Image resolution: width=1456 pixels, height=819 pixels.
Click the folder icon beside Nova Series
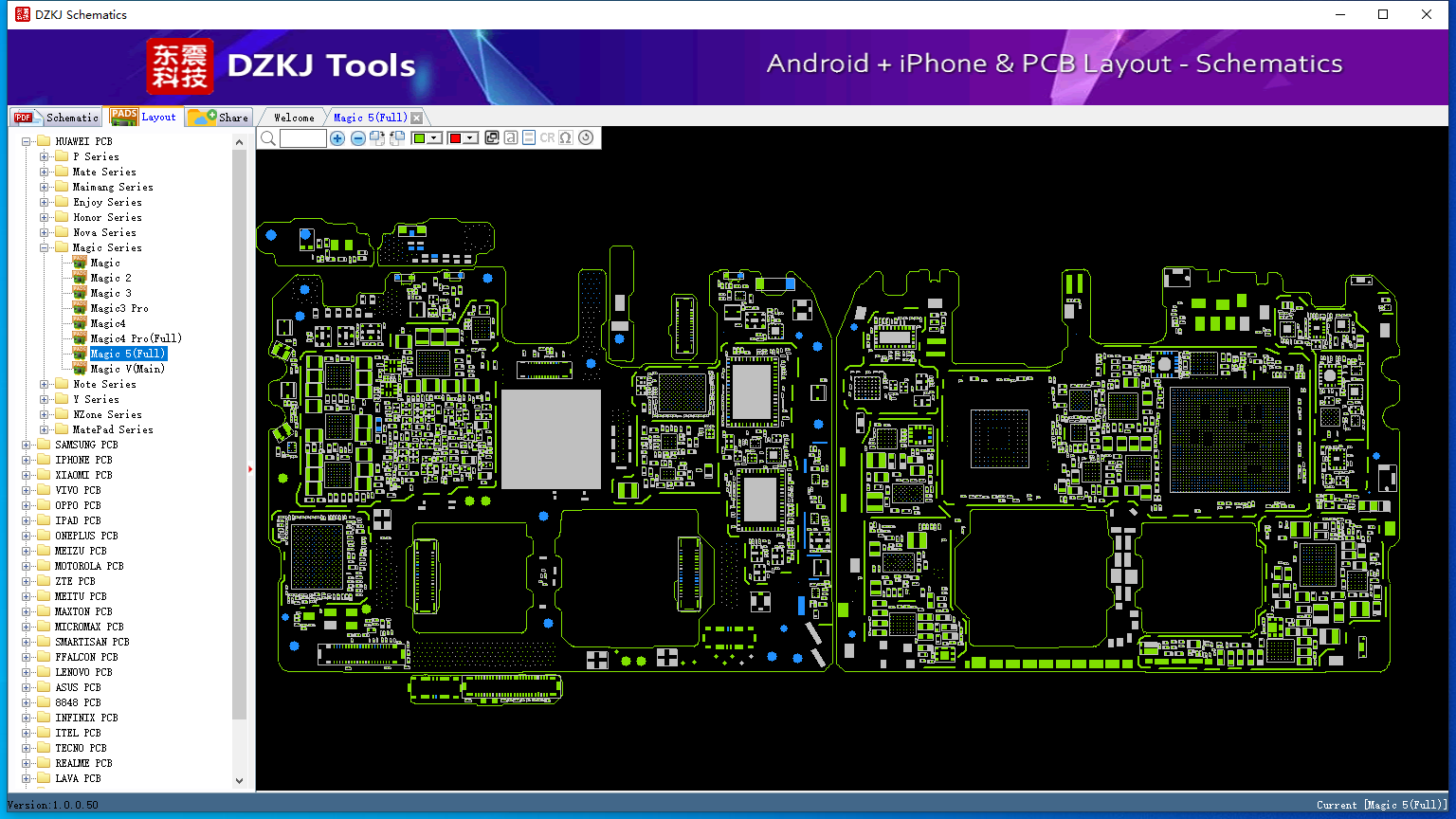pyautogui.click(x=62, y=232)
